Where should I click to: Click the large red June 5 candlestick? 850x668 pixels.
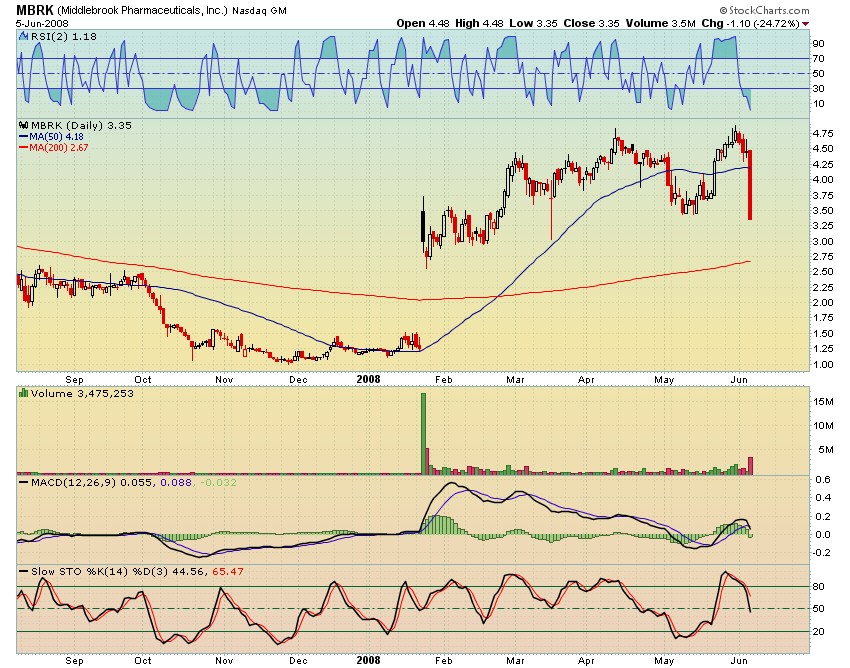coord(750,185)
